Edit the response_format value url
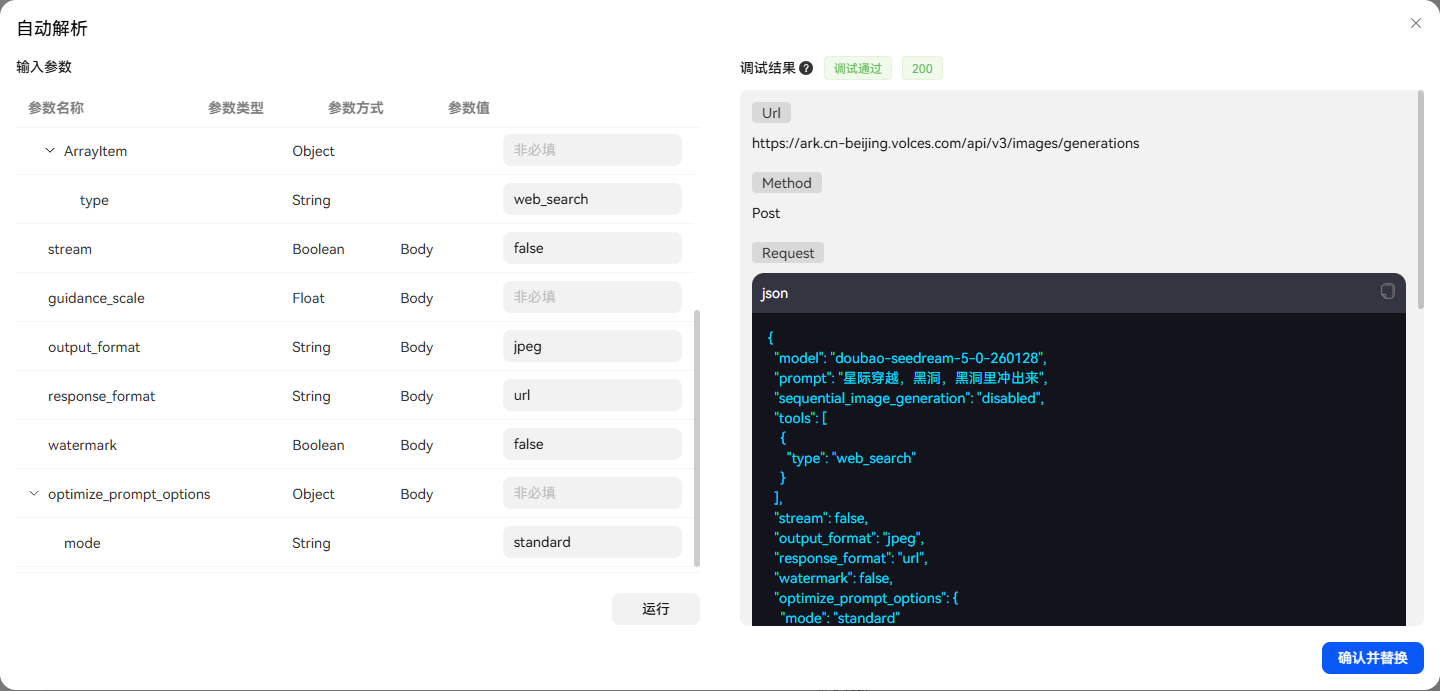The height and width of the screenshot is (691, 1440). (592, 395)
